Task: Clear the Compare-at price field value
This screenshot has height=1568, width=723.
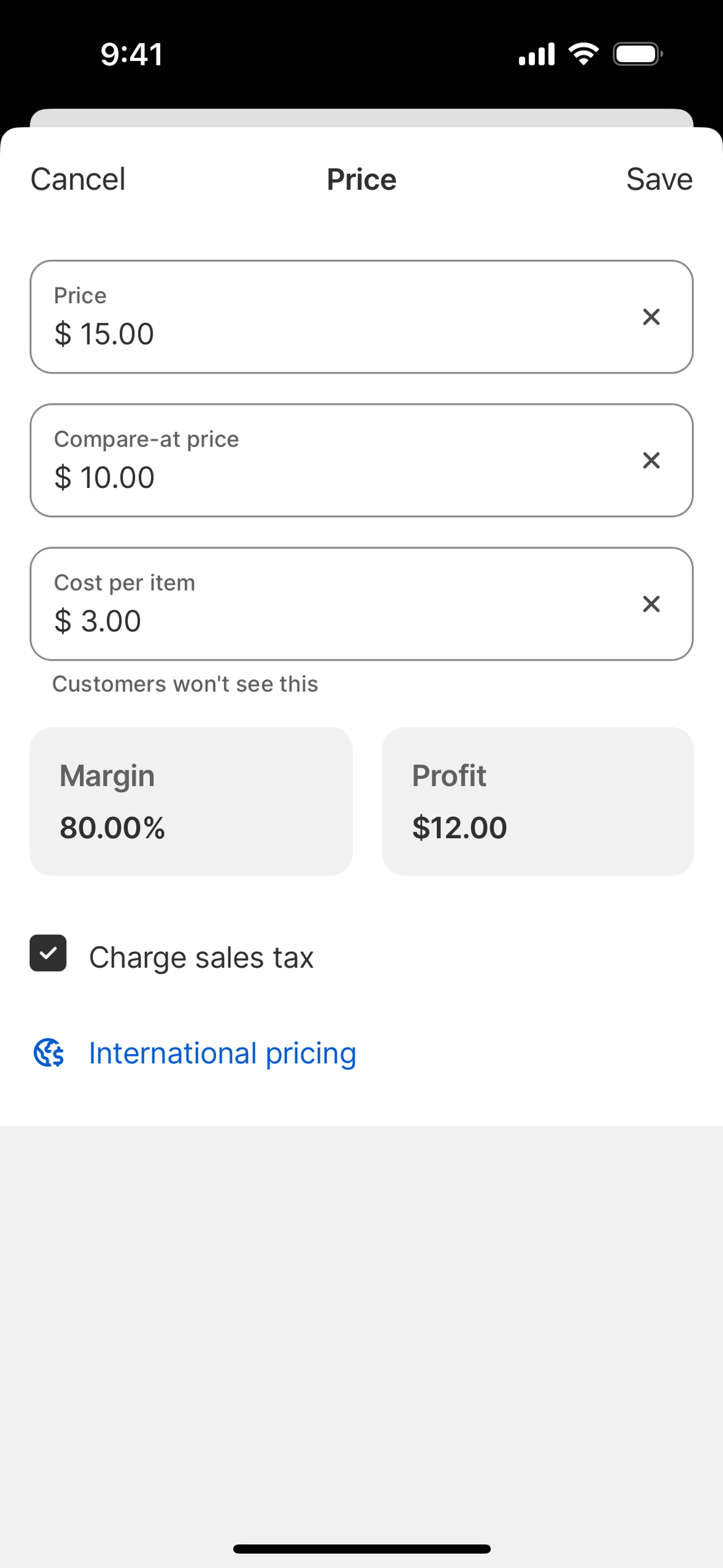Action: (651, 460)
